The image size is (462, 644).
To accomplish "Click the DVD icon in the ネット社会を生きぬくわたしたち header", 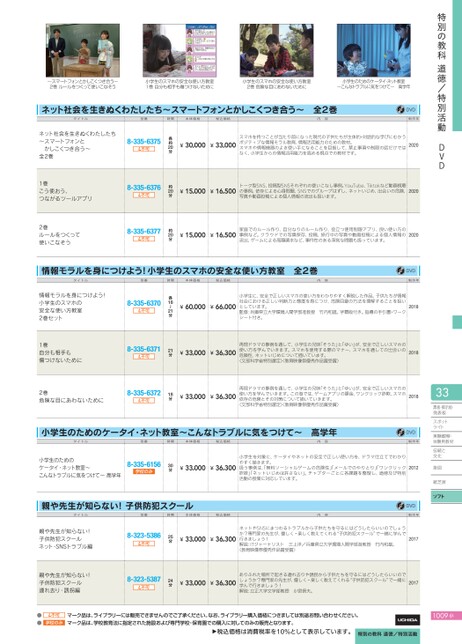I will point(406,110).
